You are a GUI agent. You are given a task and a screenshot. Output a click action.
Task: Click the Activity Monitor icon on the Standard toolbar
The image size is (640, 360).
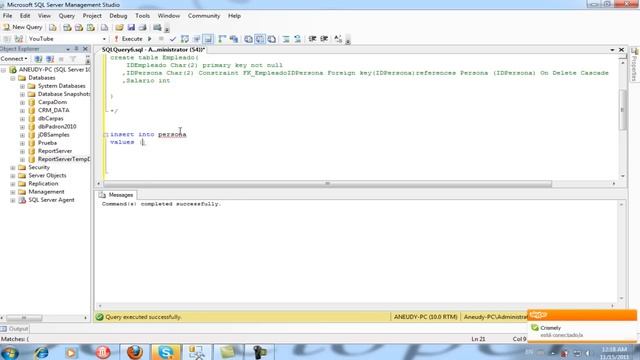157,27
